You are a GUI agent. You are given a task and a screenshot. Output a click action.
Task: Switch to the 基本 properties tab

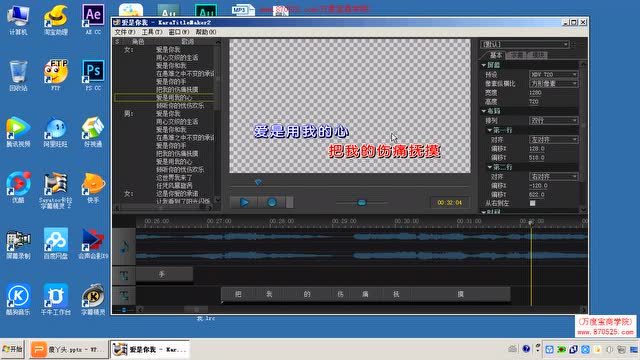coord(495,55)
